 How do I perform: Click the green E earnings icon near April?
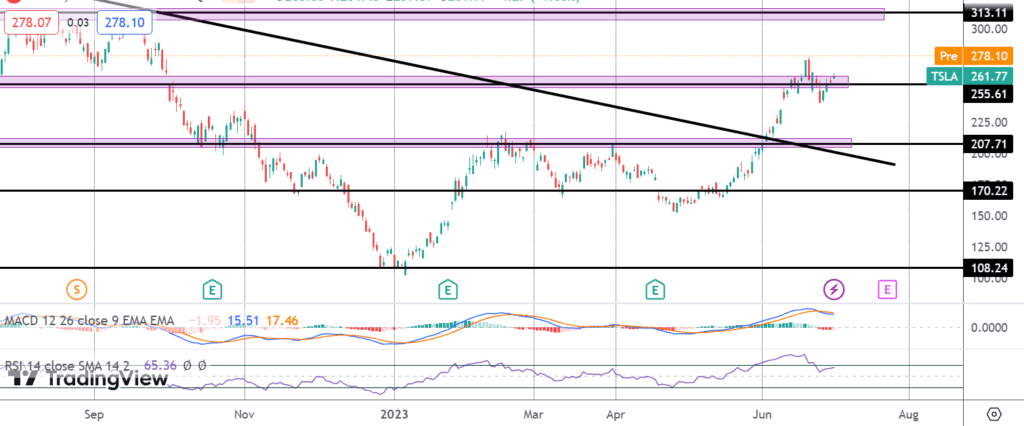coord(655,290)
